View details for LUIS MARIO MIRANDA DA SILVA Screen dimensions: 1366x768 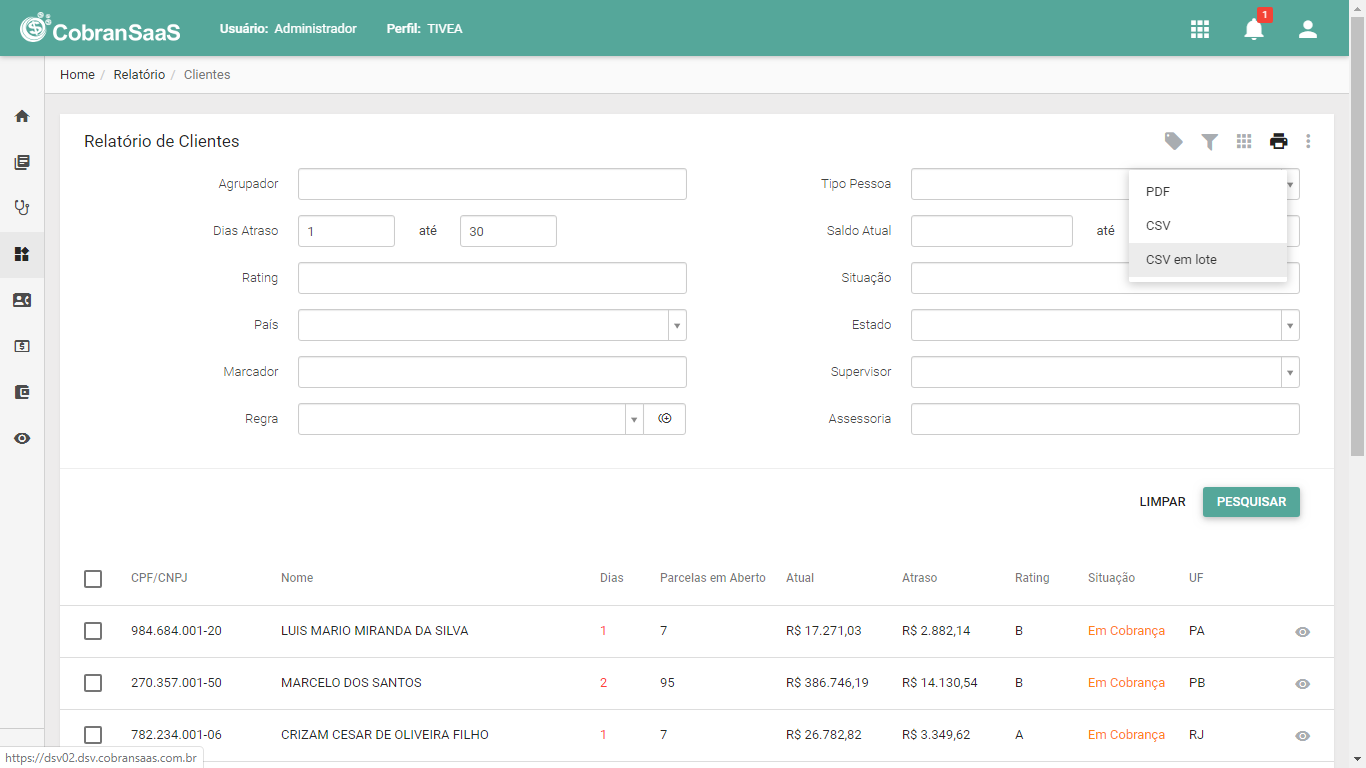[1302, 632]
